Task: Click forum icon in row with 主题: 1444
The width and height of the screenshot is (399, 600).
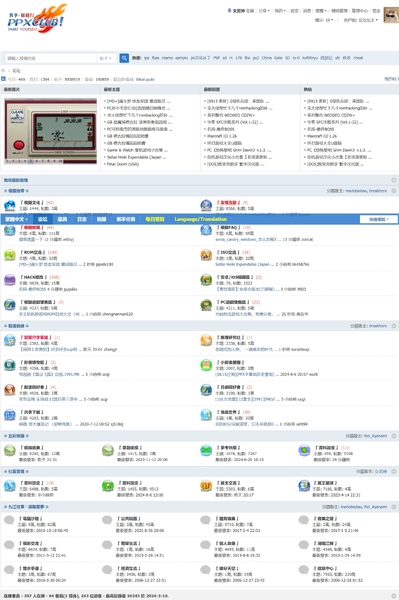Action: pos(10,205)
